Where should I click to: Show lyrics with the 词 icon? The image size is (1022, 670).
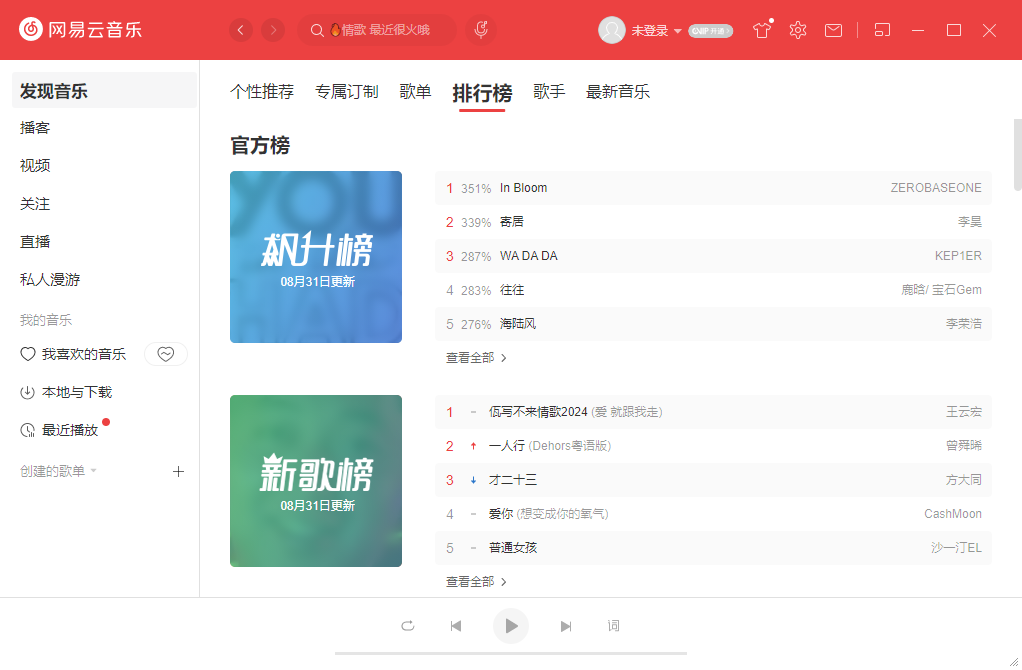point(614,625)
